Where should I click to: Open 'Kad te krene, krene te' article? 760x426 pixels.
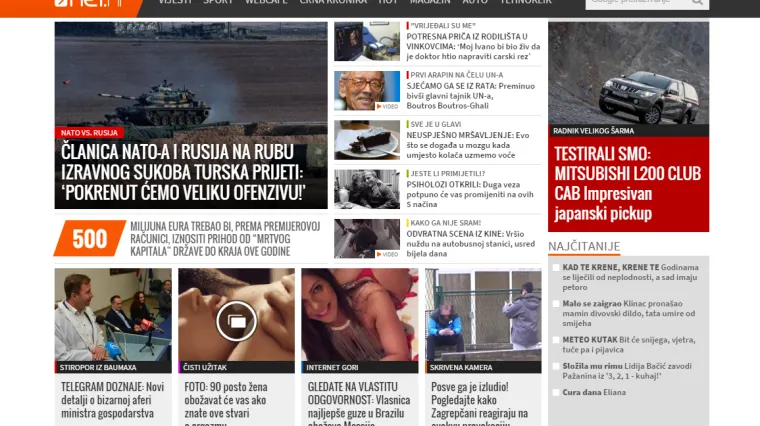point(630,277)
